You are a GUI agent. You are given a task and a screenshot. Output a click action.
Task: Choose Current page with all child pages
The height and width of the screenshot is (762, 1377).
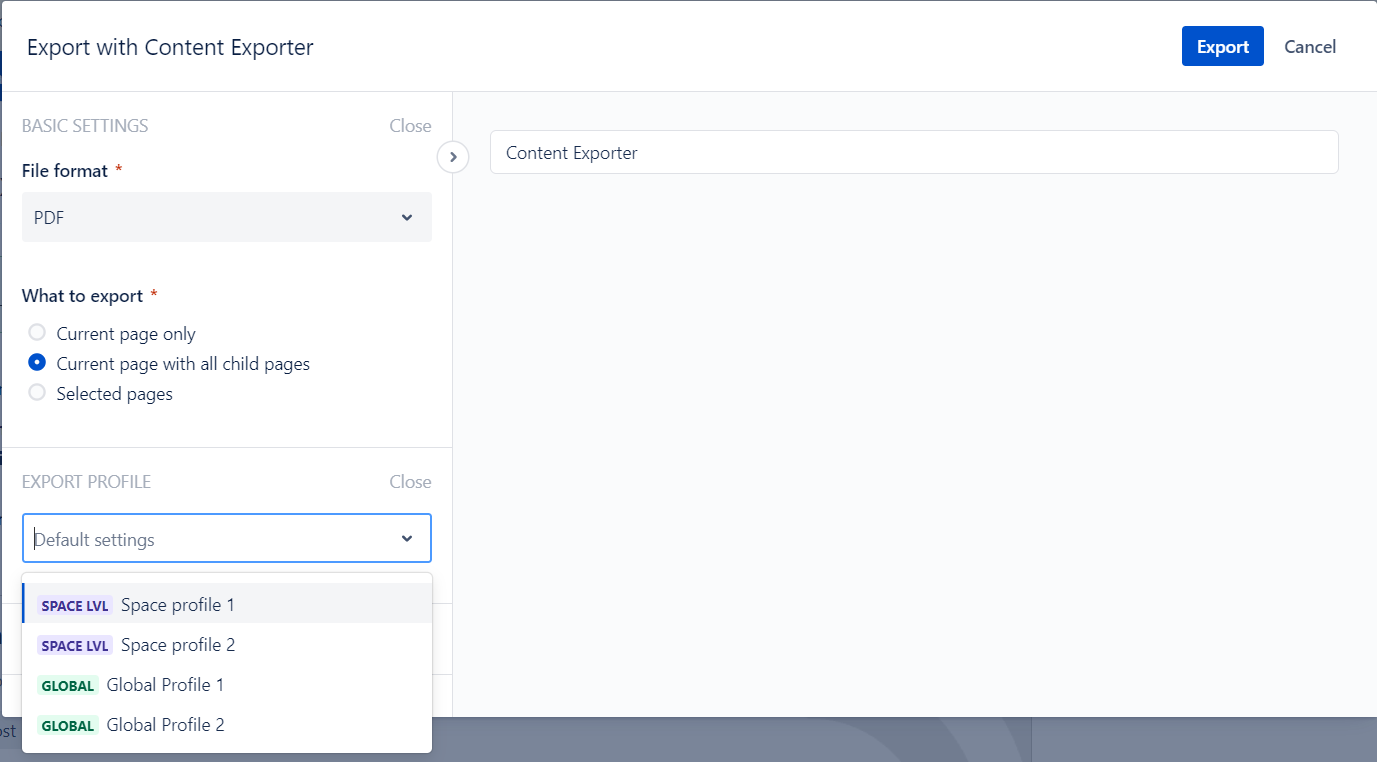tap(38, 363)
